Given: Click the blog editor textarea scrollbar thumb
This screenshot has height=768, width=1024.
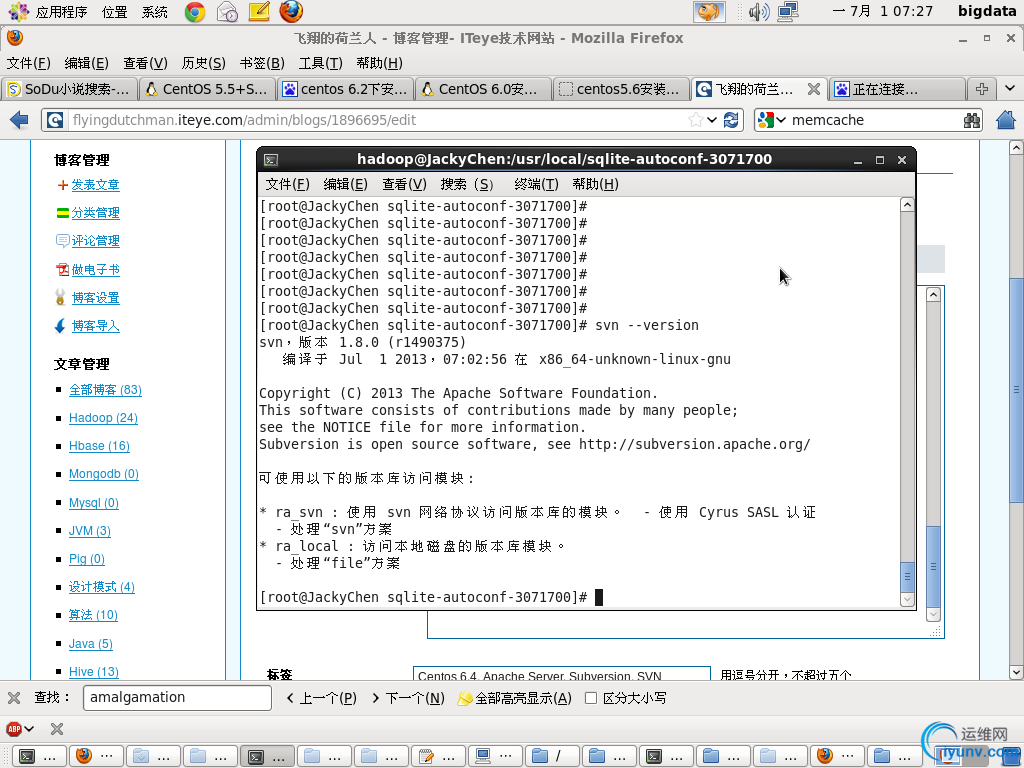Looking at the screenshot, I should click(x=933, y=567).
